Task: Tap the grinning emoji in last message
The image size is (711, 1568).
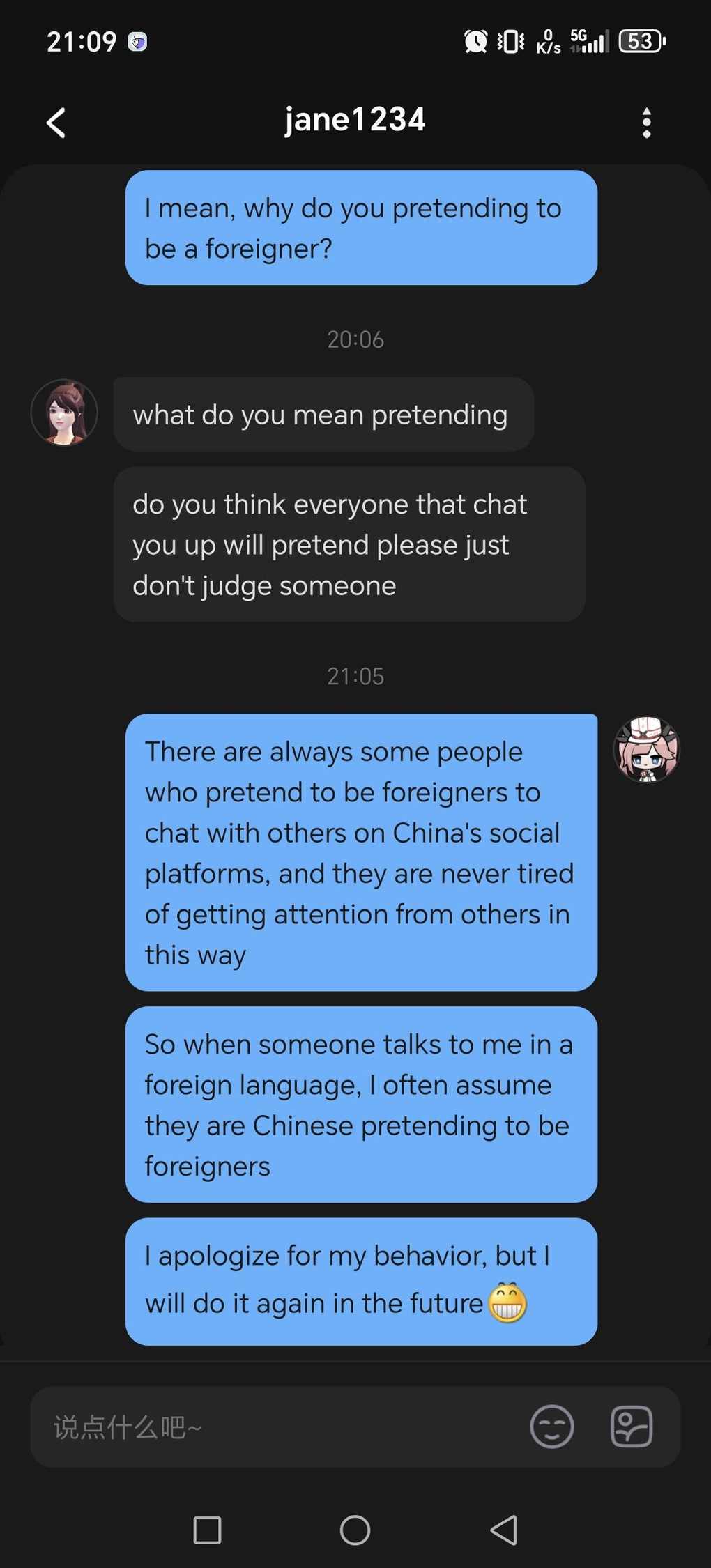Action: pyautogui.click(x=507, y=1302)
